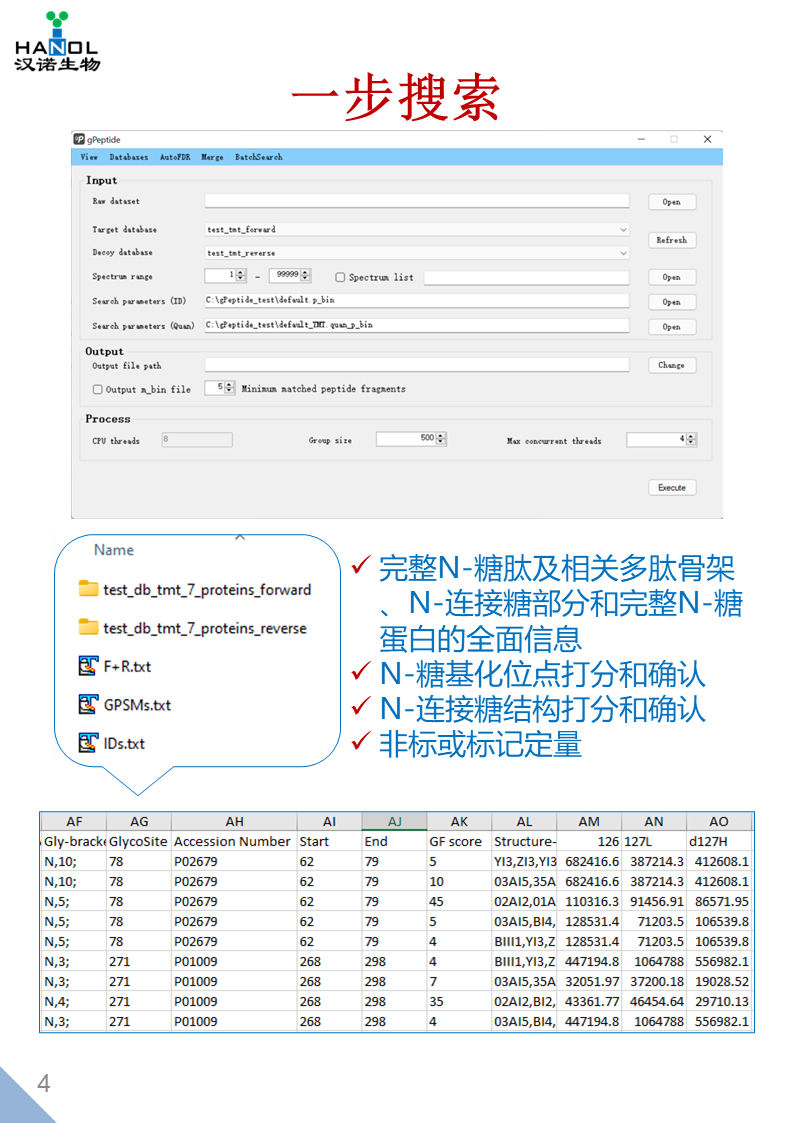Click cell with value 91456.91
This screenshot has height=1123, width=794.
pos(654,902)
